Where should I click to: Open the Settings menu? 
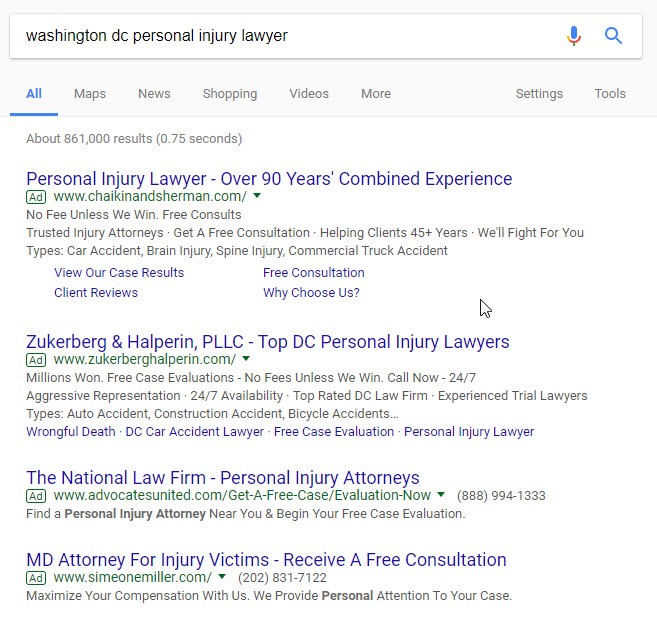pyautogui.click(x=539, y=93)
